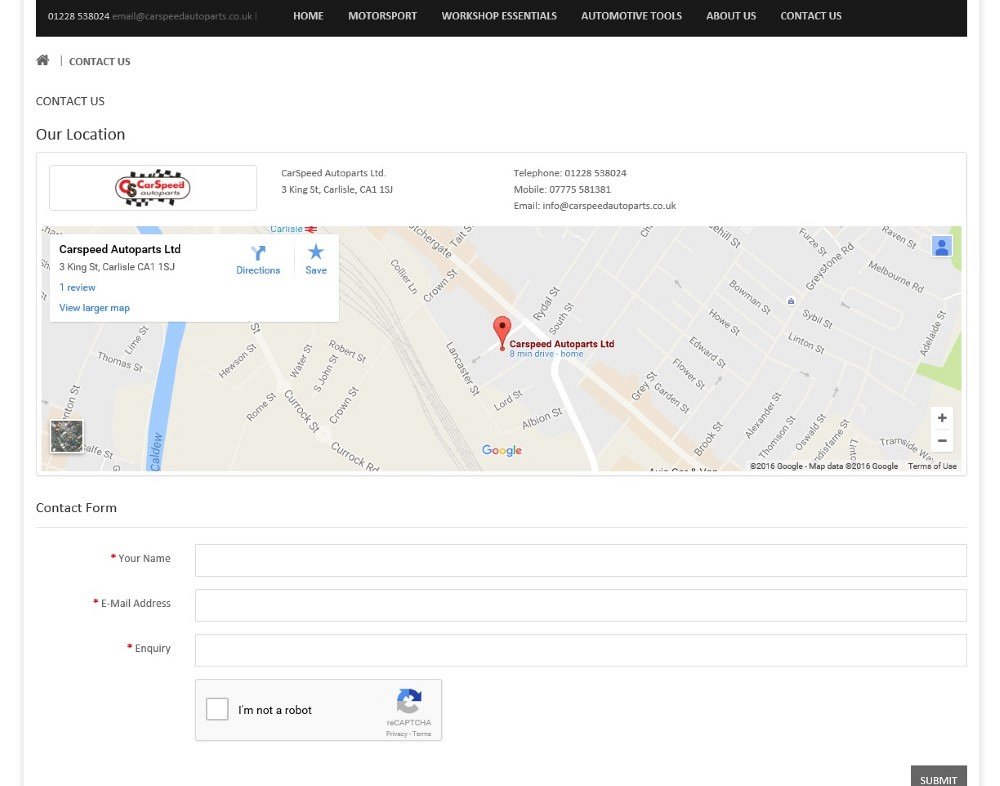Check the I'm not a robot checkbox
Viewport: 1000px width, 786px height.
pos(217,709)
